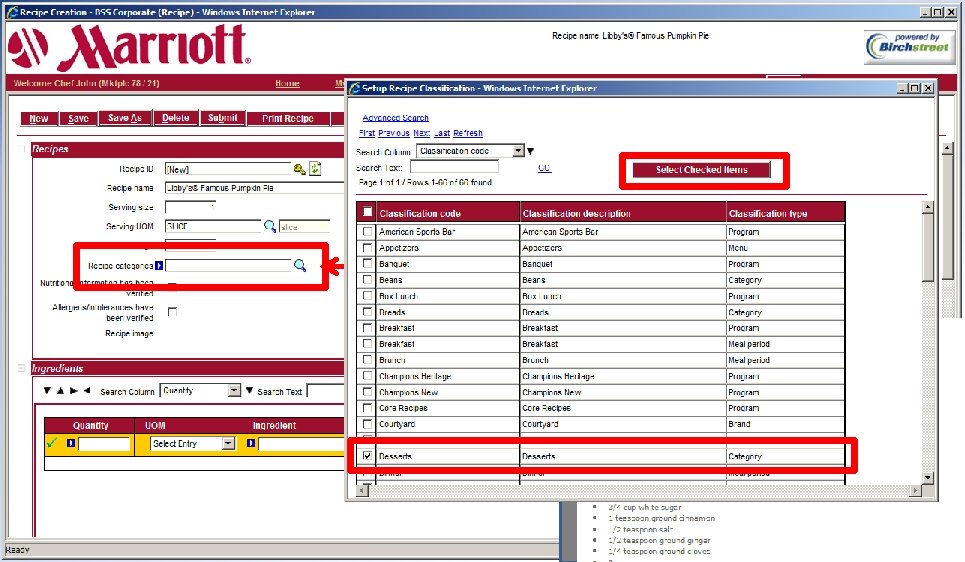Viewport: 965px width, 562px height.
Task: Click the Classification type column header
Action: coord(785,213)
